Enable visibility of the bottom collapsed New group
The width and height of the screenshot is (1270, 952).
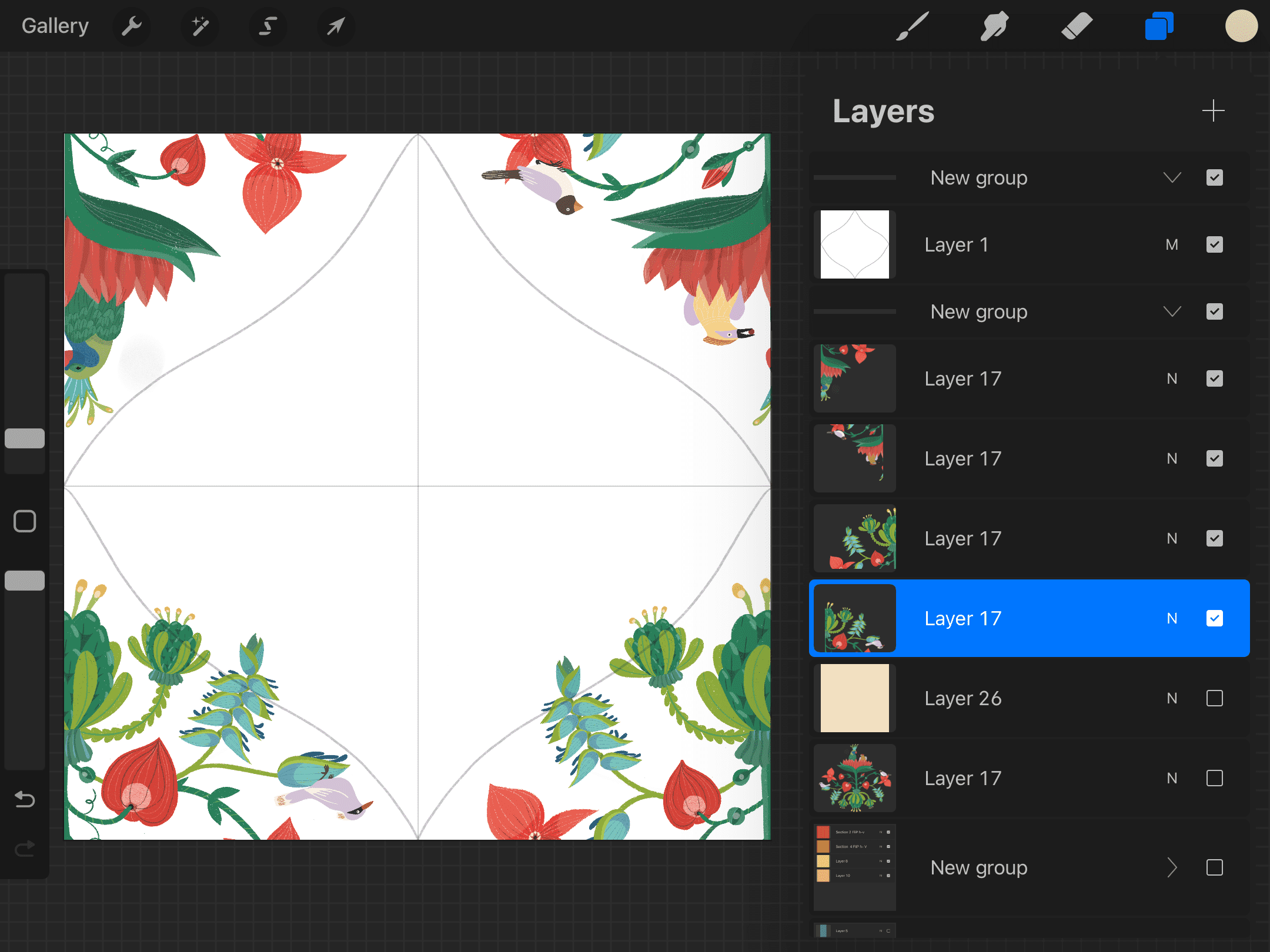pyautogui.click(x=1214, y=867)
